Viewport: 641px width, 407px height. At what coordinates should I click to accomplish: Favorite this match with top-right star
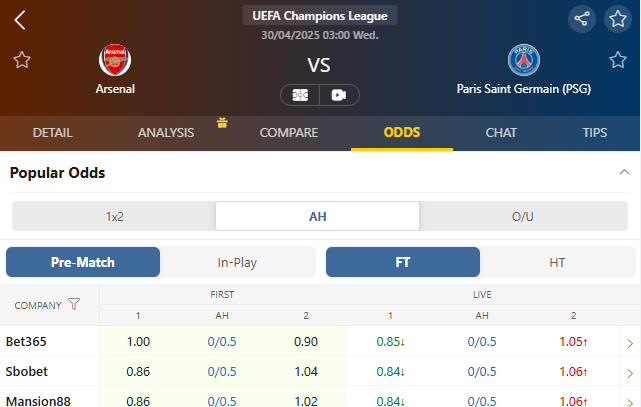[618, 19]
